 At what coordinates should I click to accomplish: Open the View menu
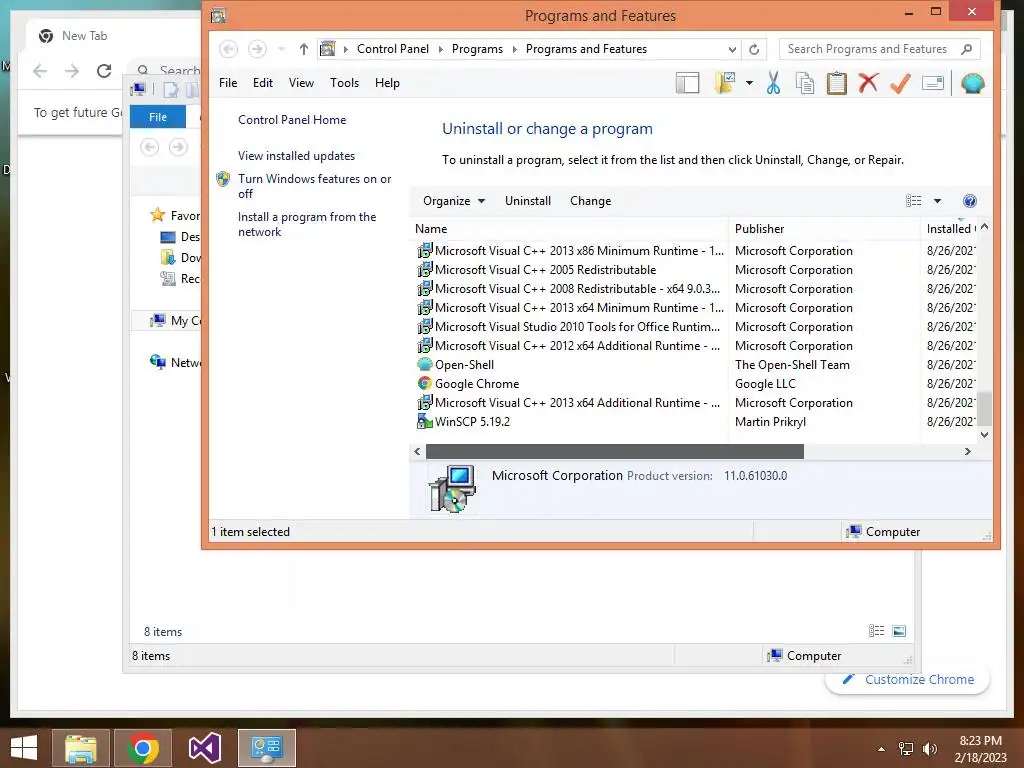(301, 83)
